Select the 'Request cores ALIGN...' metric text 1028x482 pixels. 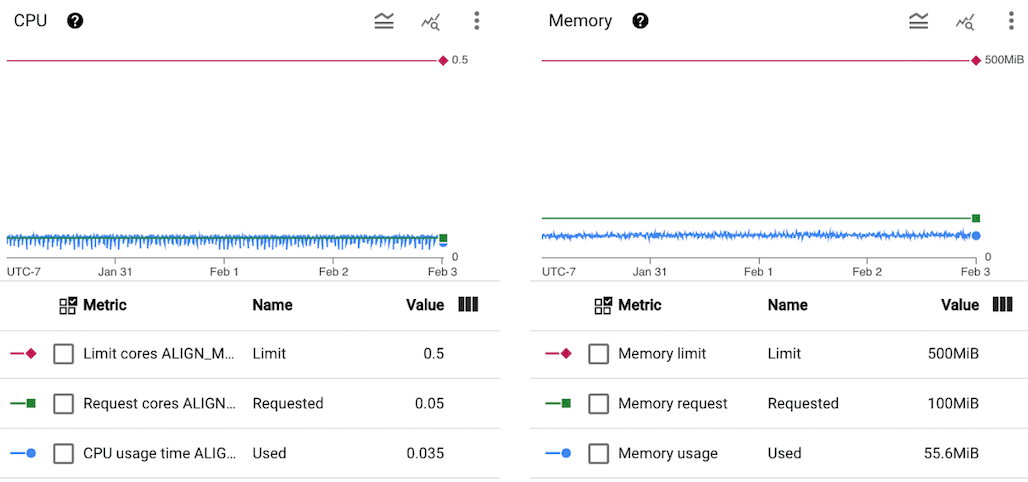159,404
